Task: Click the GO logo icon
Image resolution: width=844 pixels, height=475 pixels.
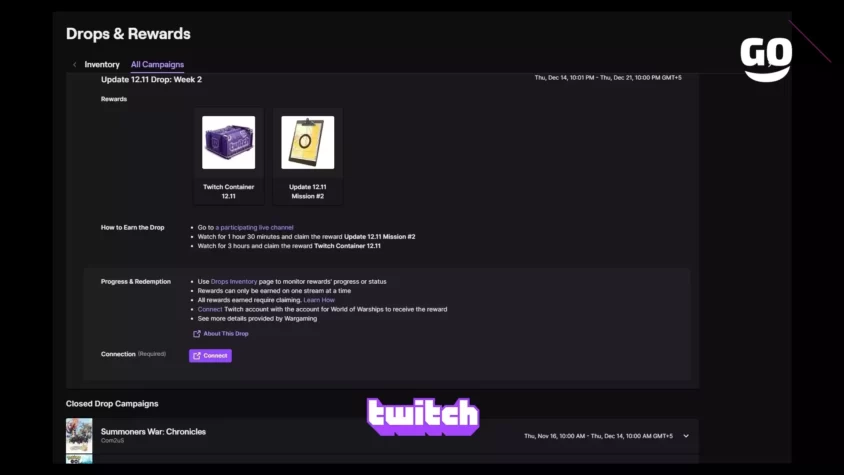Action: pos(766,59)
